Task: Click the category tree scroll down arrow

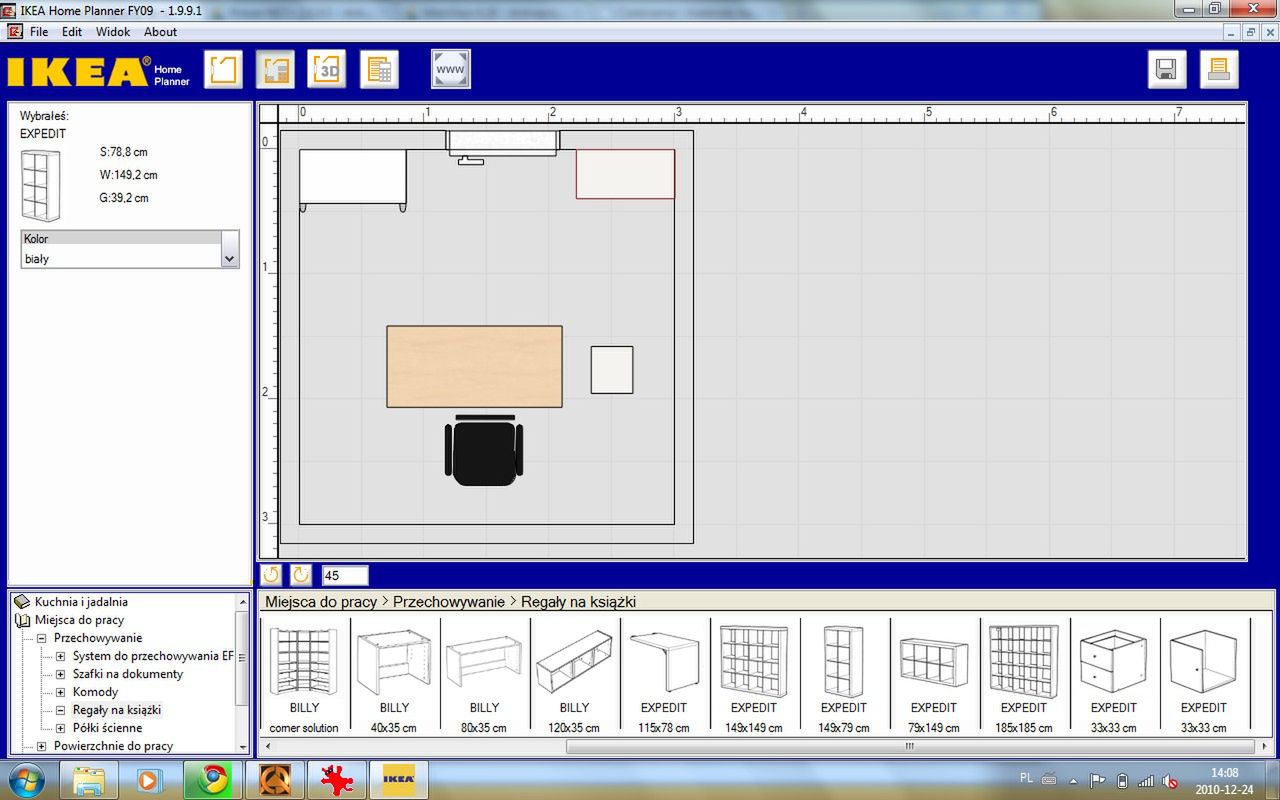Action: point(243,746)
